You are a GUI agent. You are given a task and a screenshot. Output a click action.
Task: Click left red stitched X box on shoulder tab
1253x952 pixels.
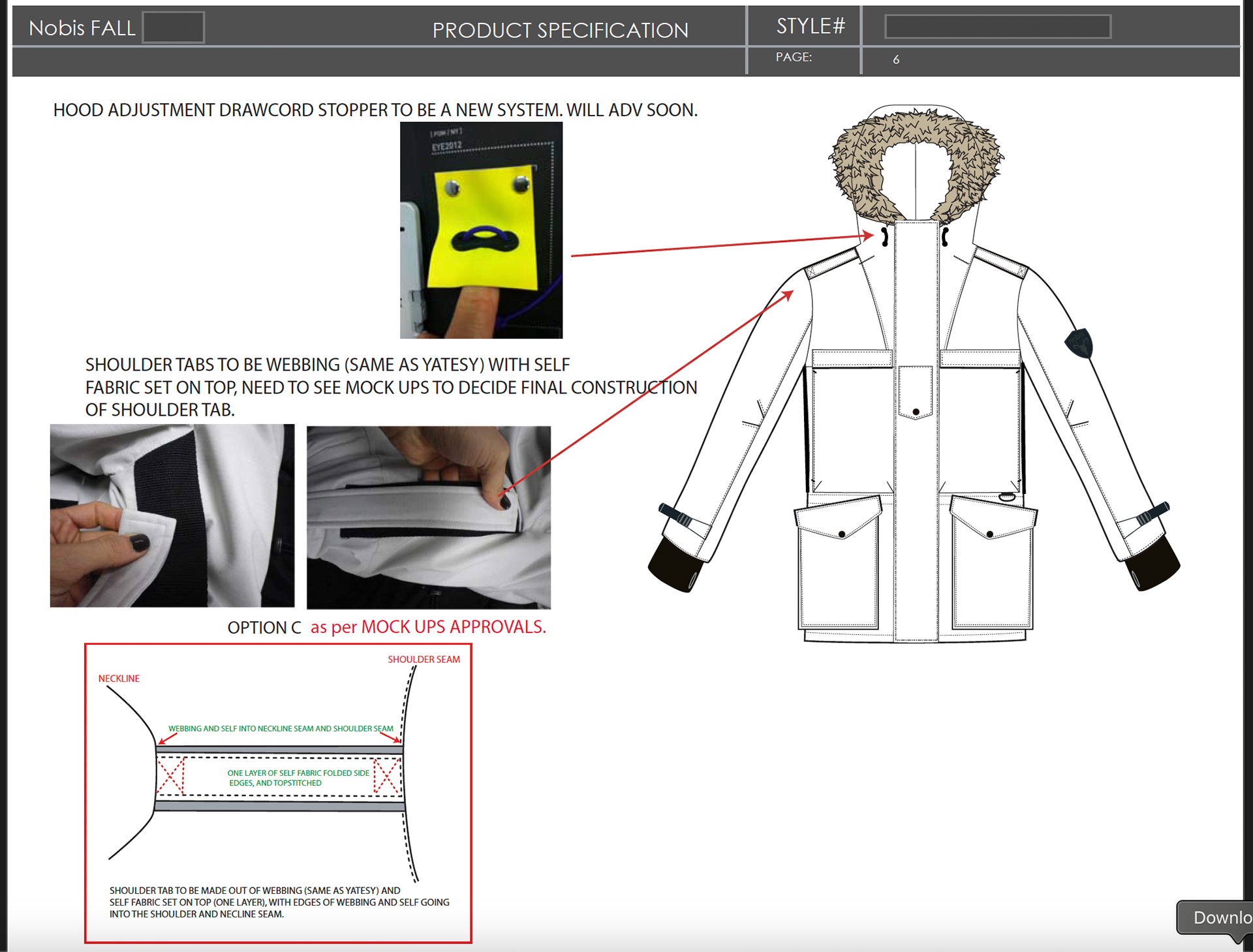pos(171,776)
